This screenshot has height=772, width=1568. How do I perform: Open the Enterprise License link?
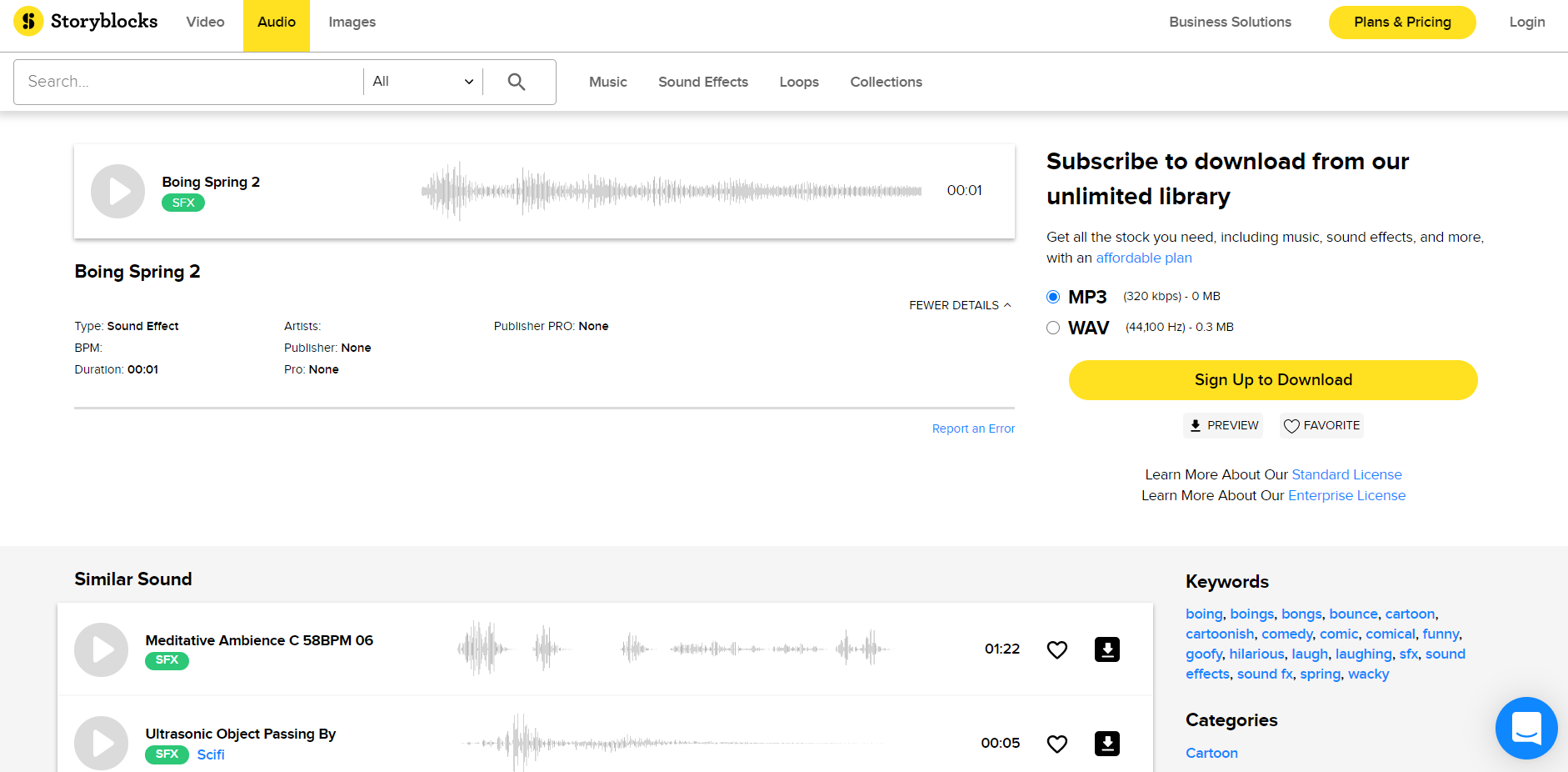1346,495
